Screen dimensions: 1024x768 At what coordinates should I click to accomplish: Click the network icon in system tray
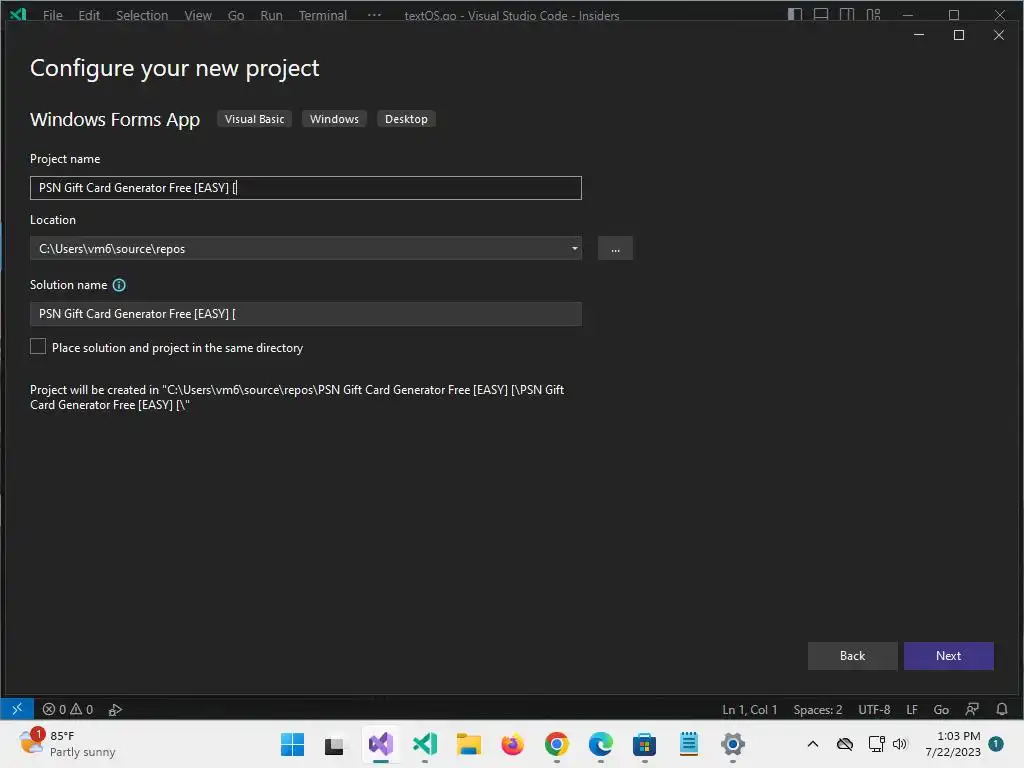pyautogui.click(x=876, y=744)
